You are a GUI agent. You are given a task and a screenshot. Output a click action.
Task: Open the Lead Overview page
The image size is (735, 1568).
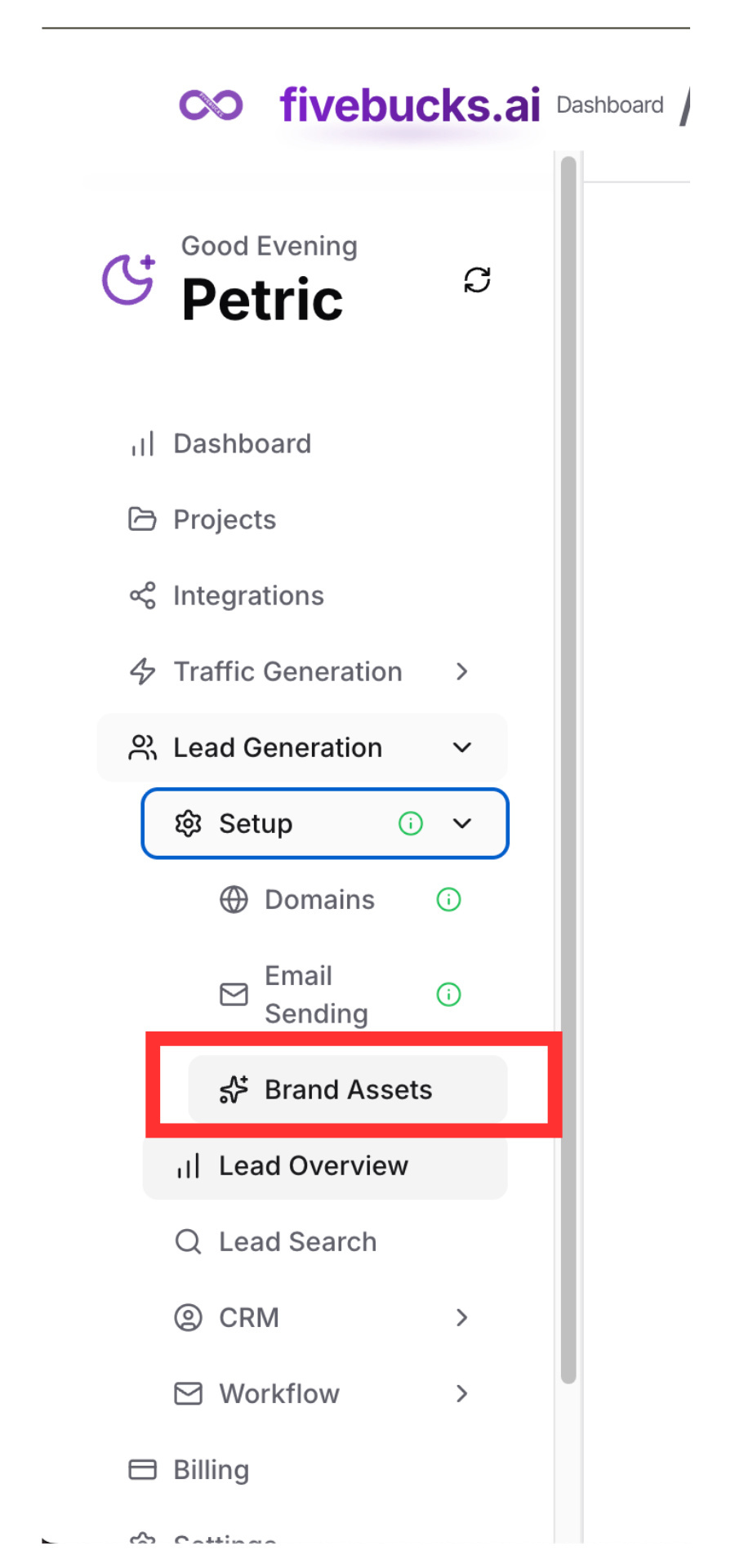313,1165
